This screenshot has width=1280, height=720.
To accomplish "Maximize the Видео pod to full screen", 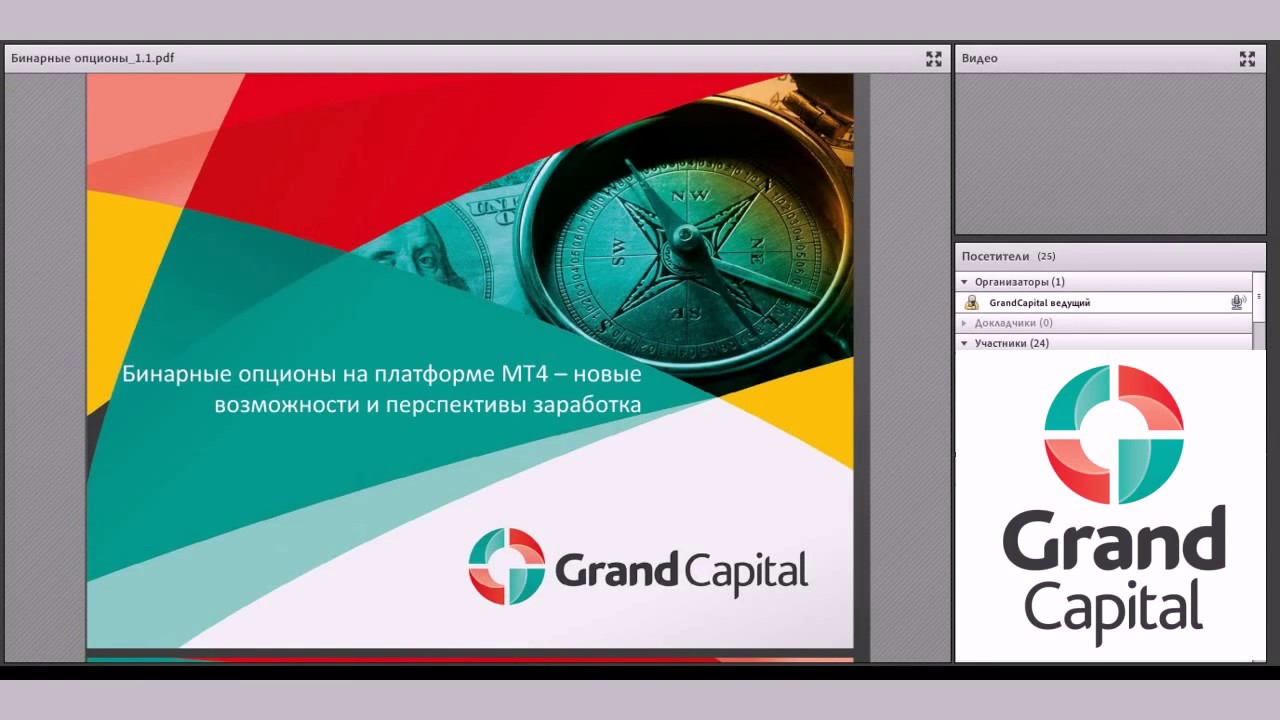I will (x=1247, y=59).
